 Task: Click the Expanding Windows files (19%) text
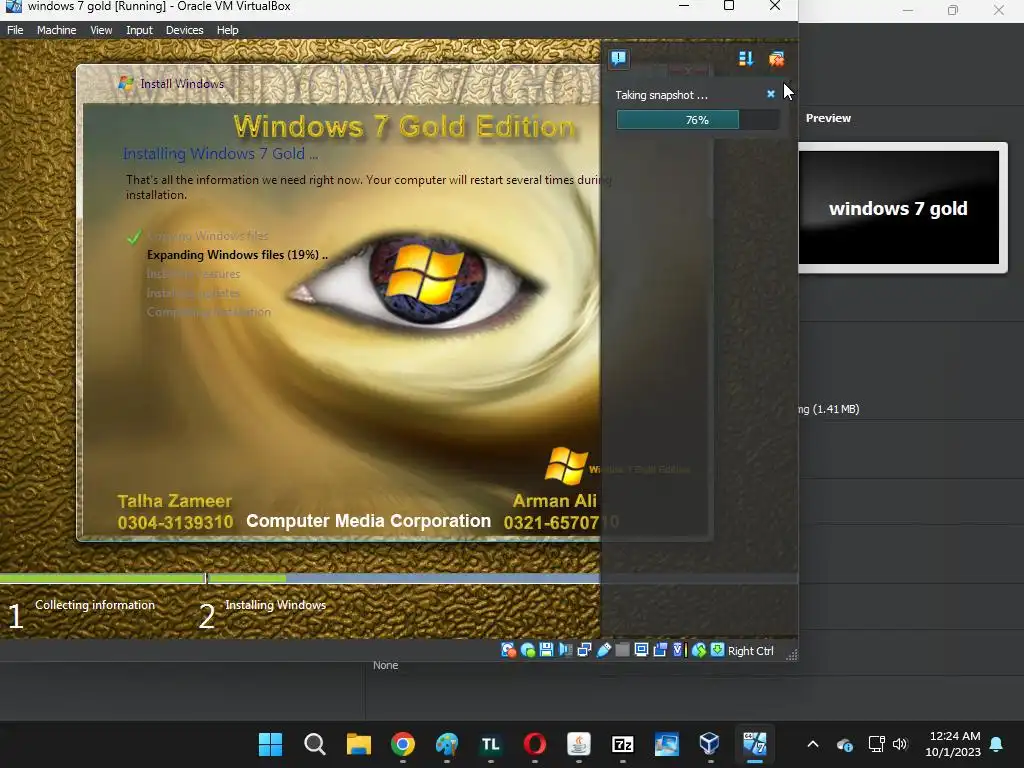point(237,255)
